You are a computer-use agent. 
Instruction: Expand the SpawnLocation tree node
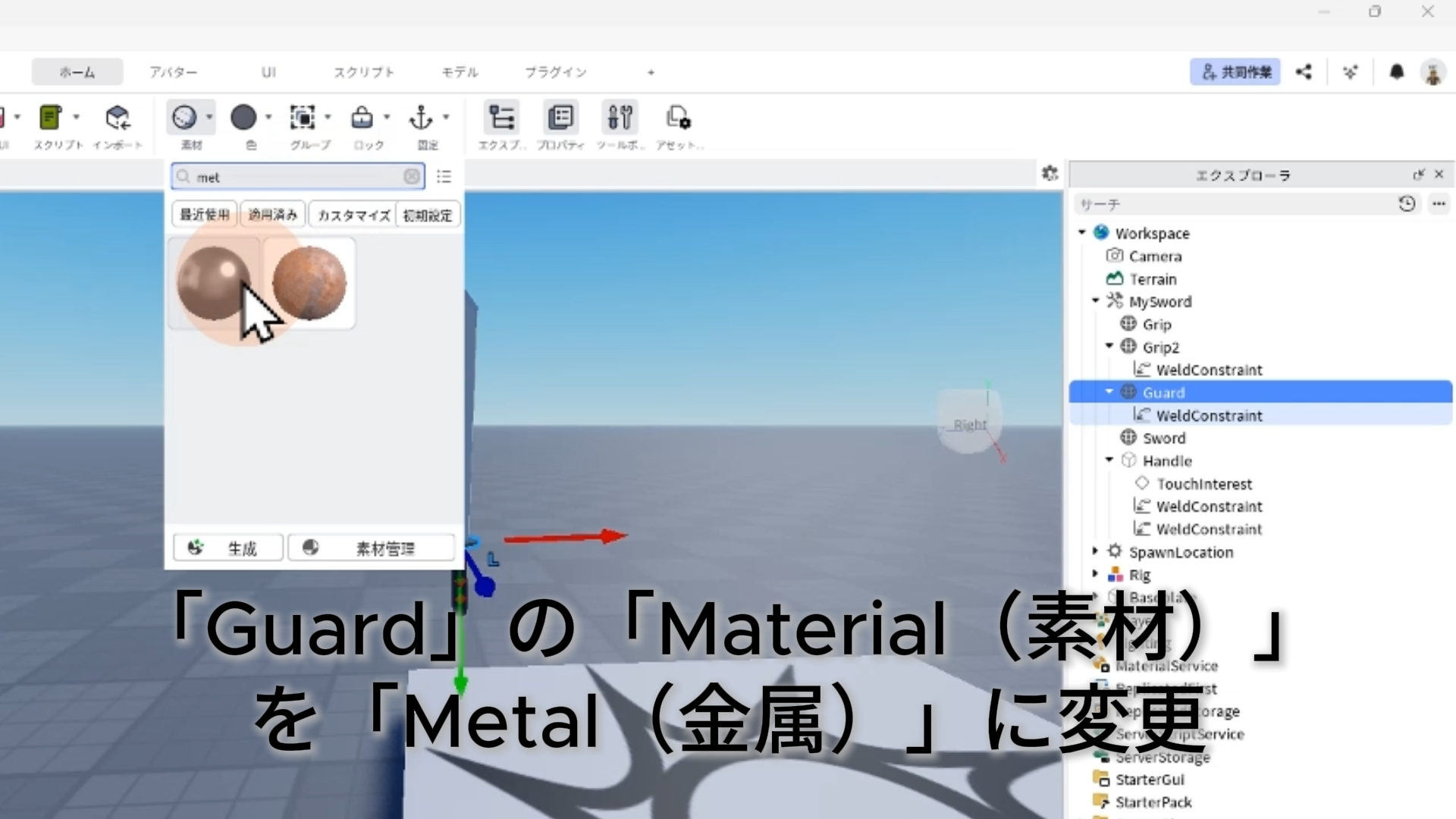[x=1095, y=551]
